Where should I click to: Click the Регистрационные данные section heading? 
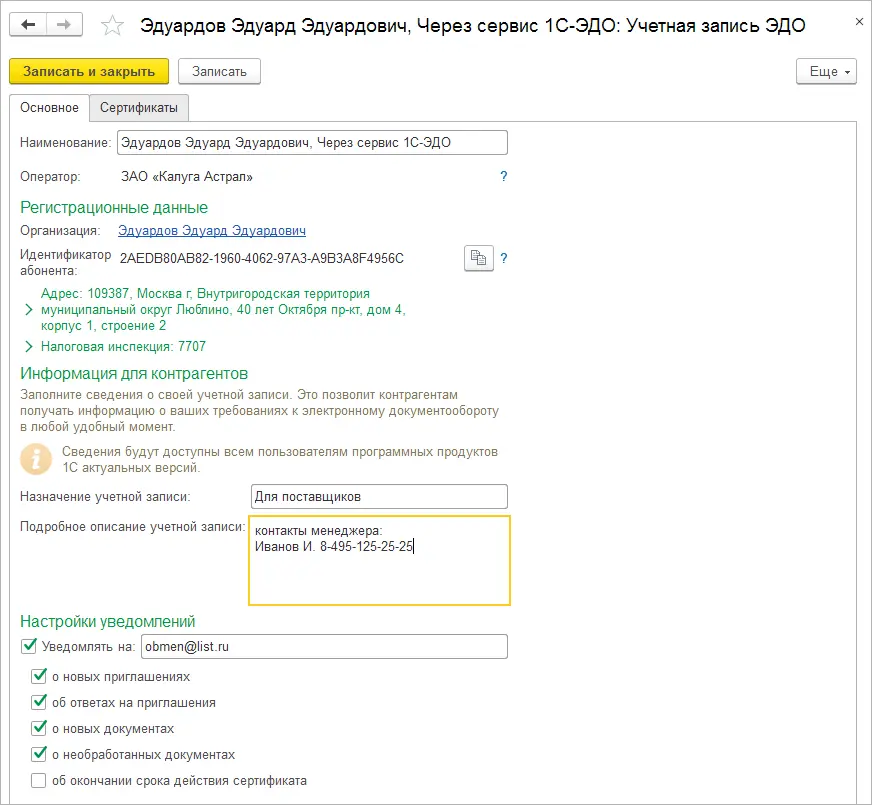114,207
